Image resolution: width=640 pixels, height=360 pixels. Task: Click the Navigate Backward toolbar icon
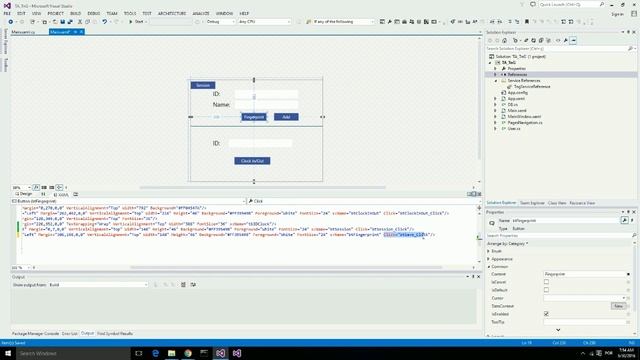pos(11,22)
